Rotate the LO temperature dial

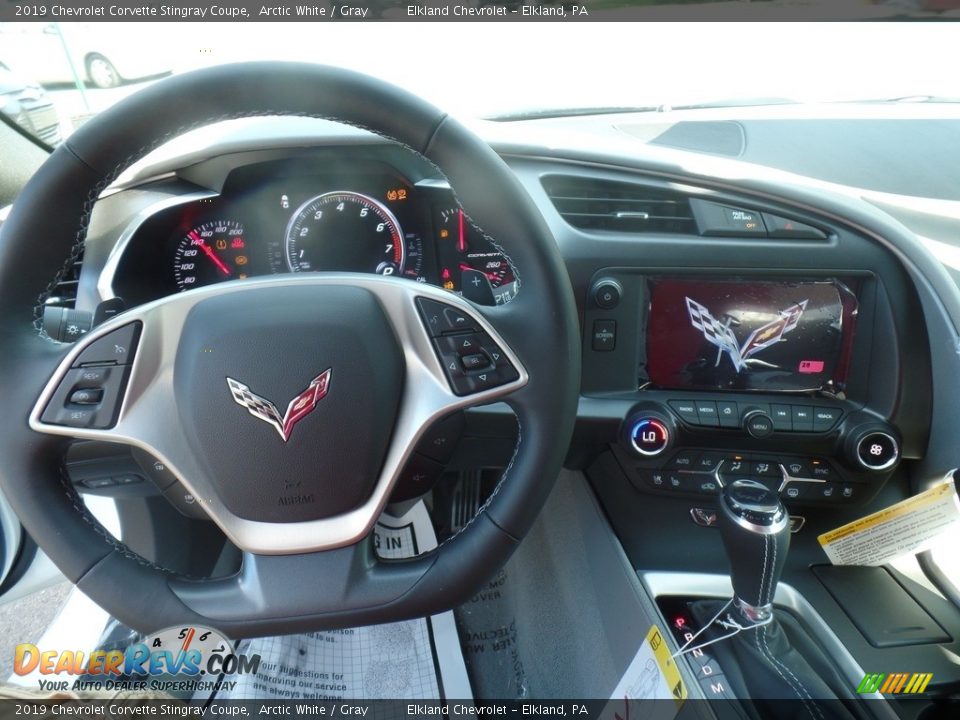(649, 437)
